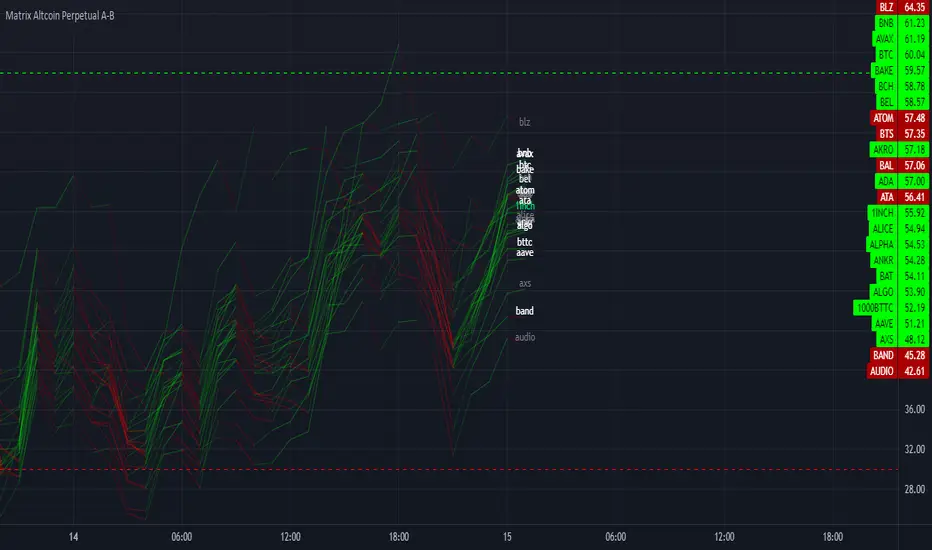
Task: Select the axs line label on chart
Action: (525, 284)
